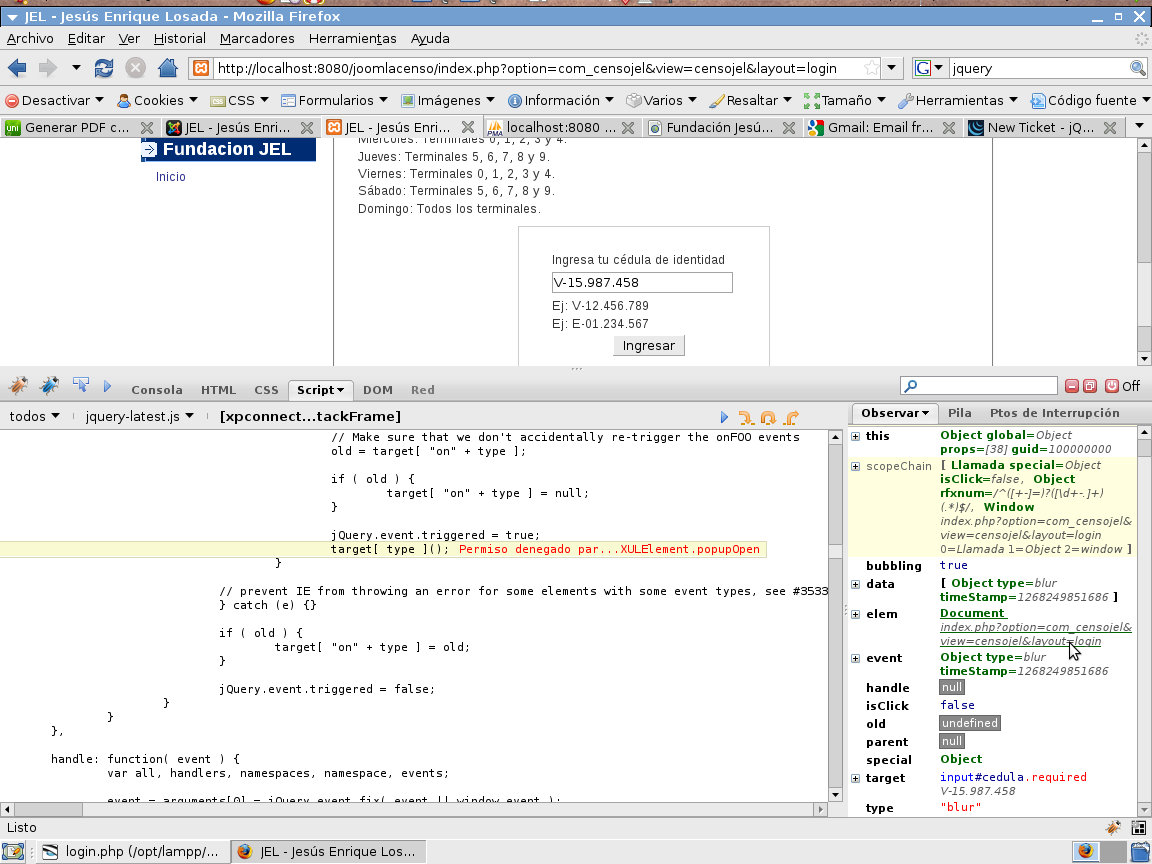
Task: Switch to the Firebug Consola tab
Action: click(157, 390)
